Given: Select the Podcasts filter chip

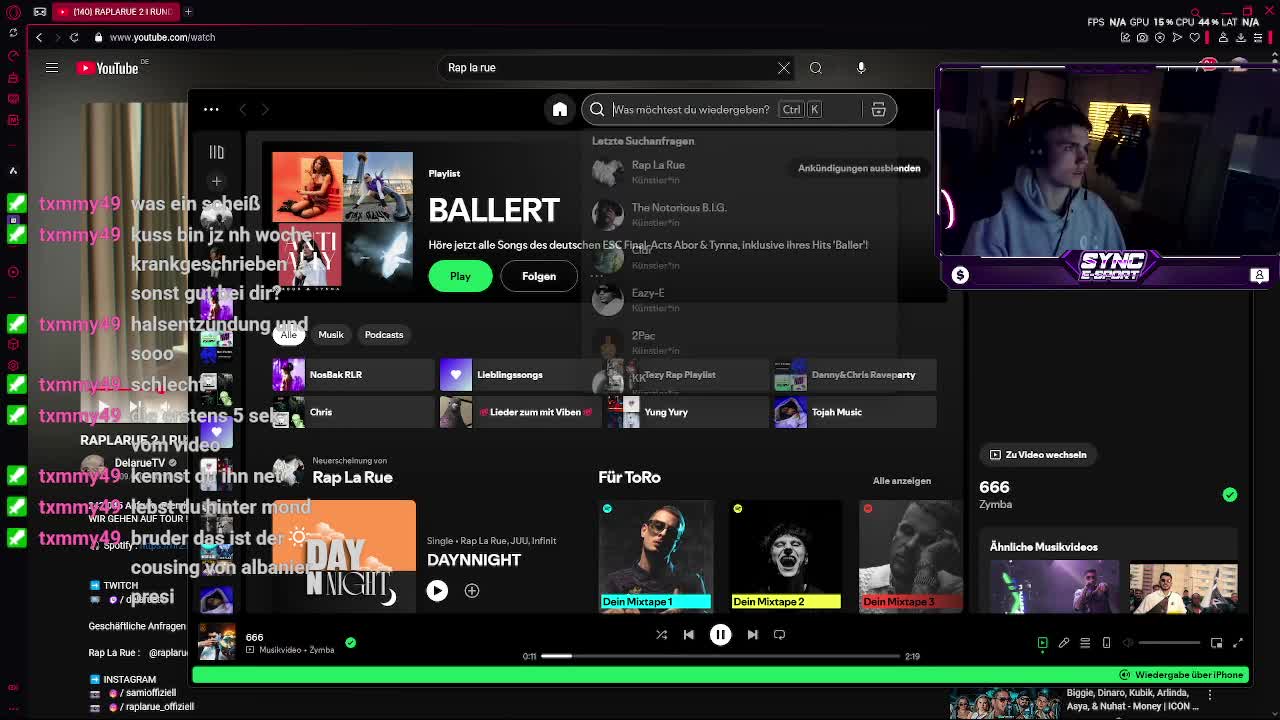Looking at the screenshot, I should pos(383,334).
